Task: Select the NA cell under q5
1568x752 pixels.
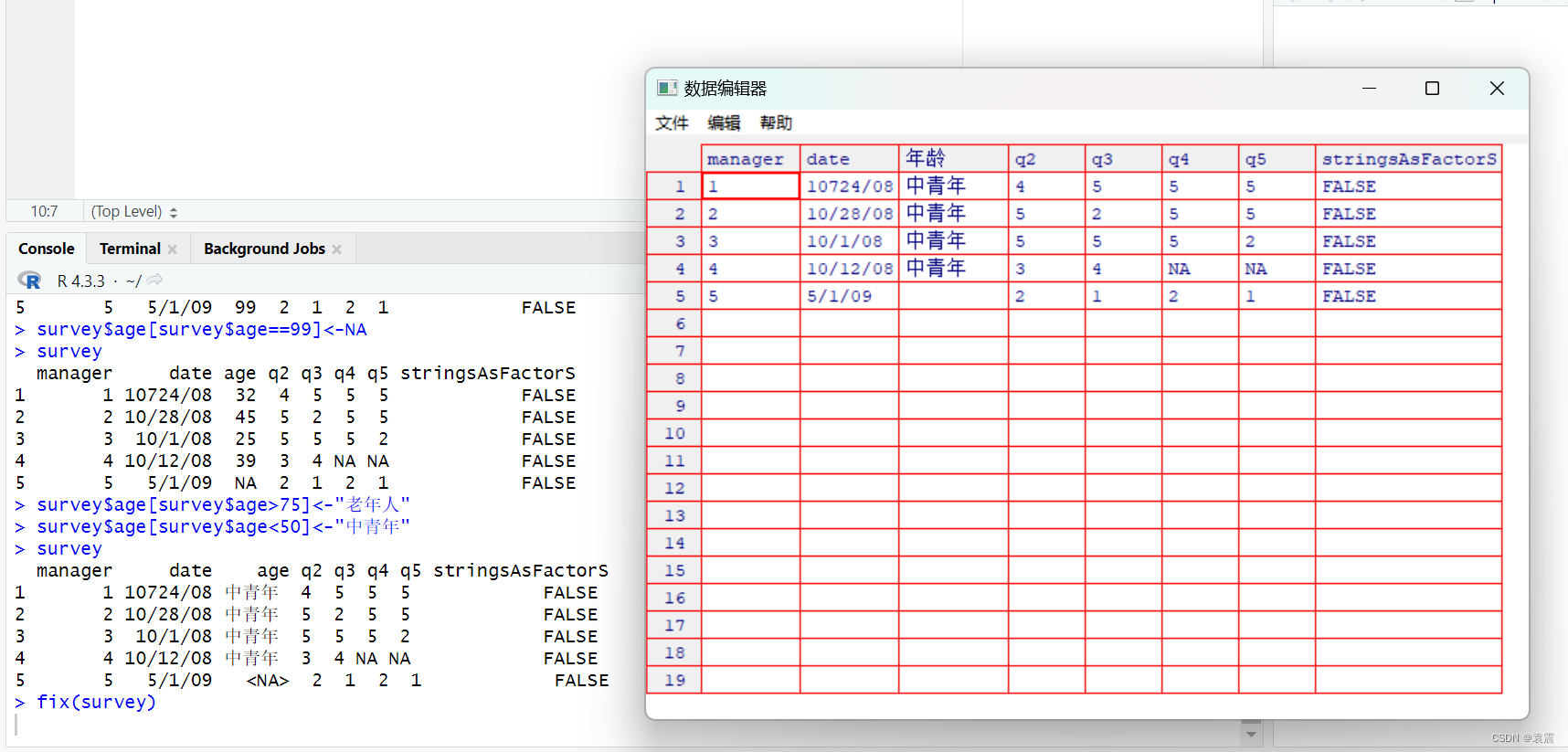Action: (x=1277, y=268)
